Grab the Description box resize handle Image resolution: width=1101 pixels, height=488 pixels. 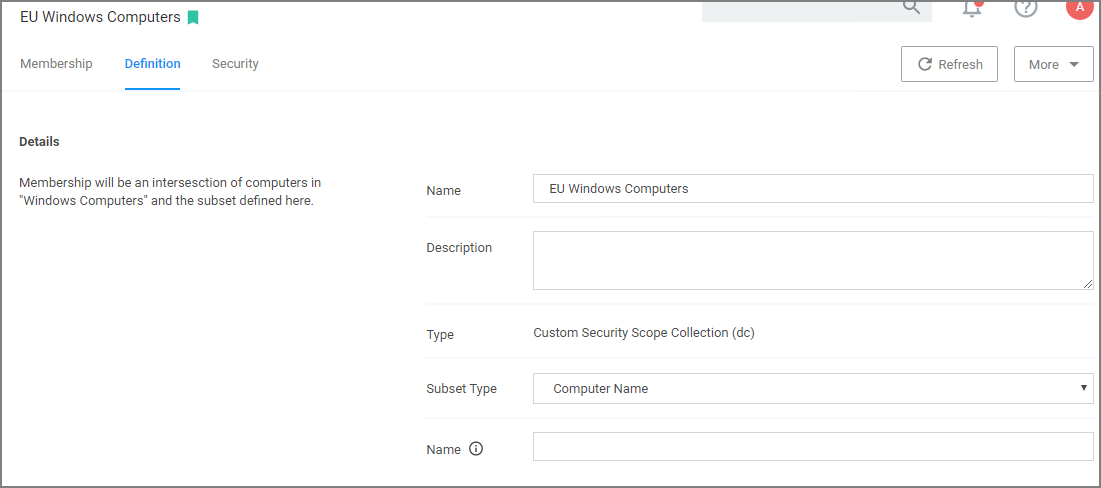click(1087, 284)
